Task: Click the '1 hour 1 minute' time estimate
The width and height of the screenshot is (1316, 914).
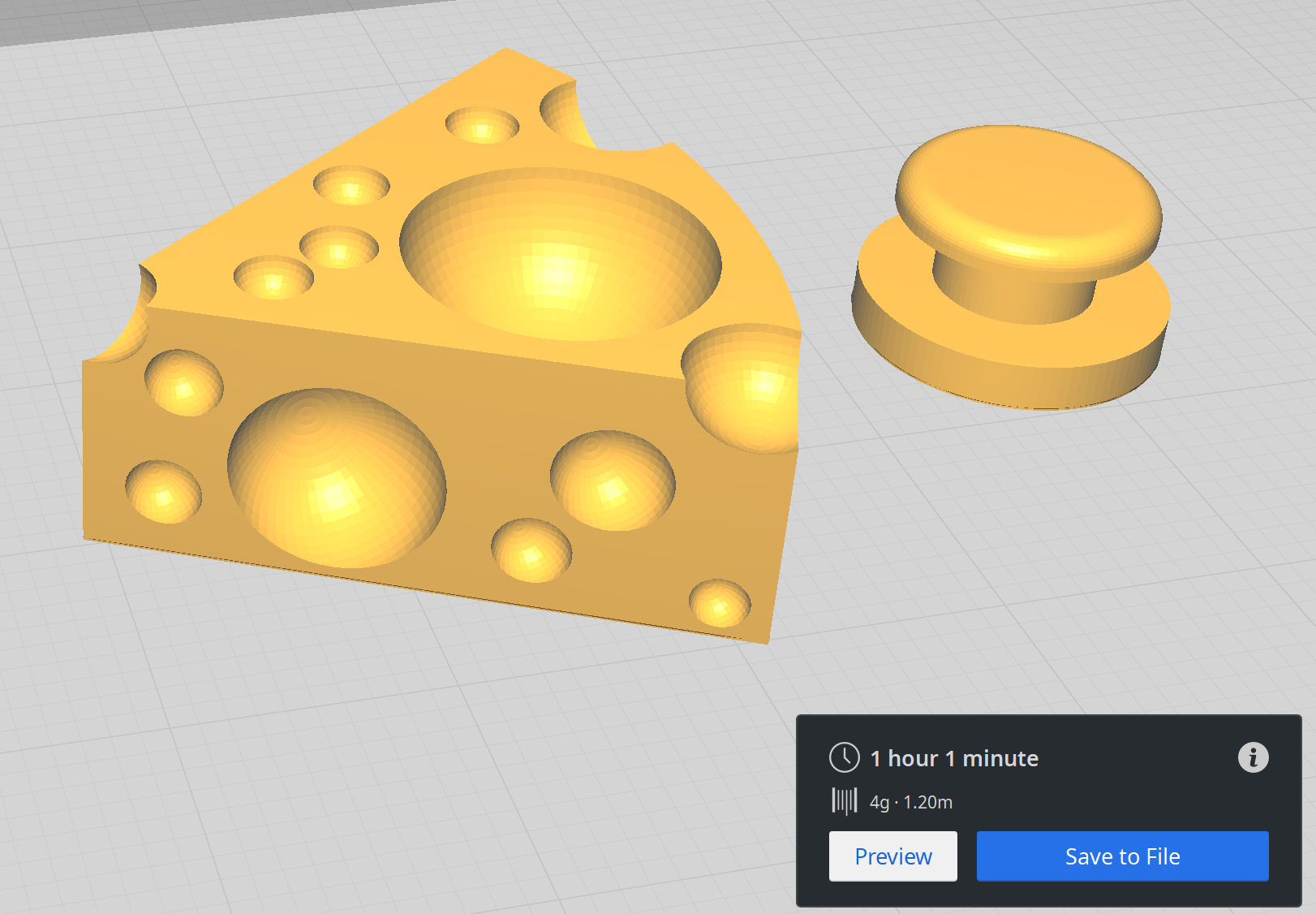Action: point(953,757)
